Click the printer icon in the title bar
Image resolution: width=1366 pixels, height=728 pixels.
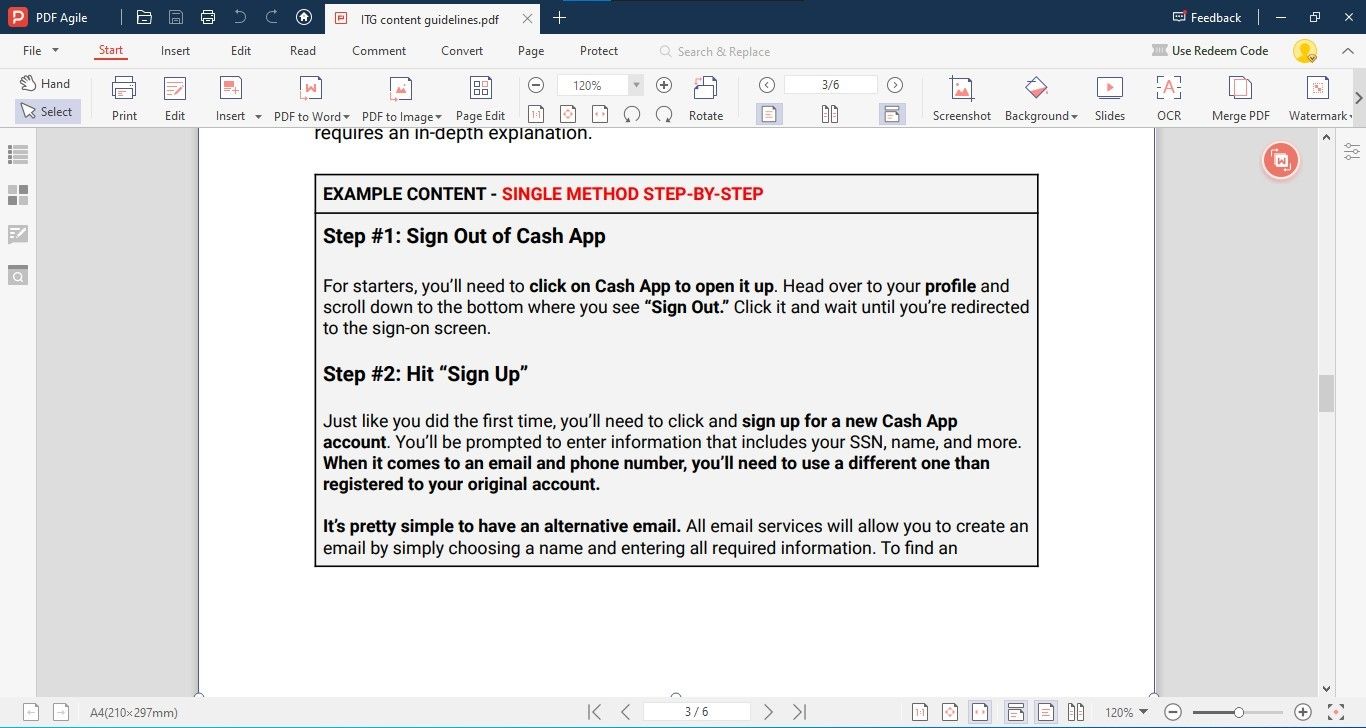pos(208,17)
